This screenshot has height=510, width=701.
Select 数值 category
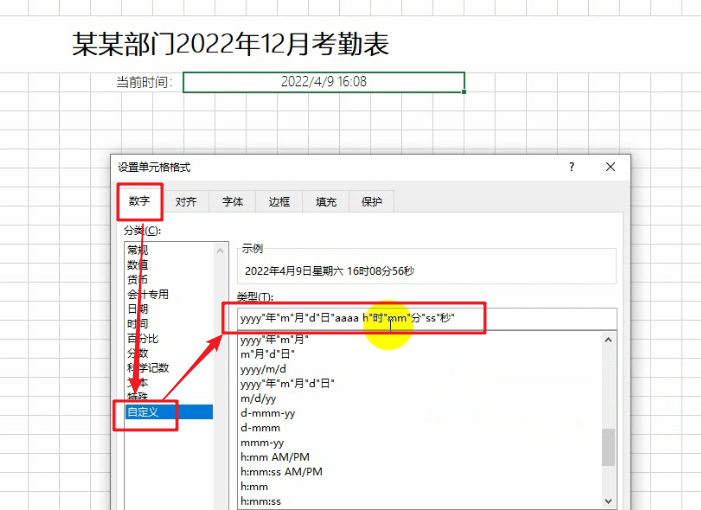[138, 265]
